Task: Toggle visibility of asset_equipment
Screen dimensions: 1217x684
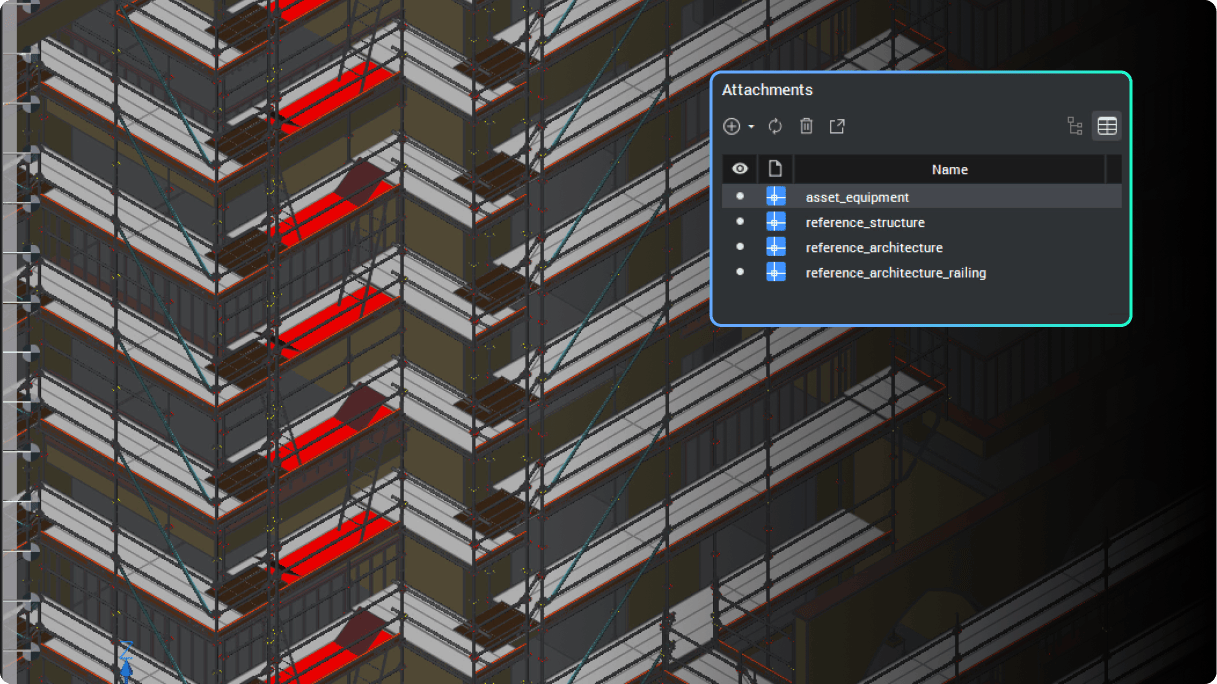Action: [739, 196]
